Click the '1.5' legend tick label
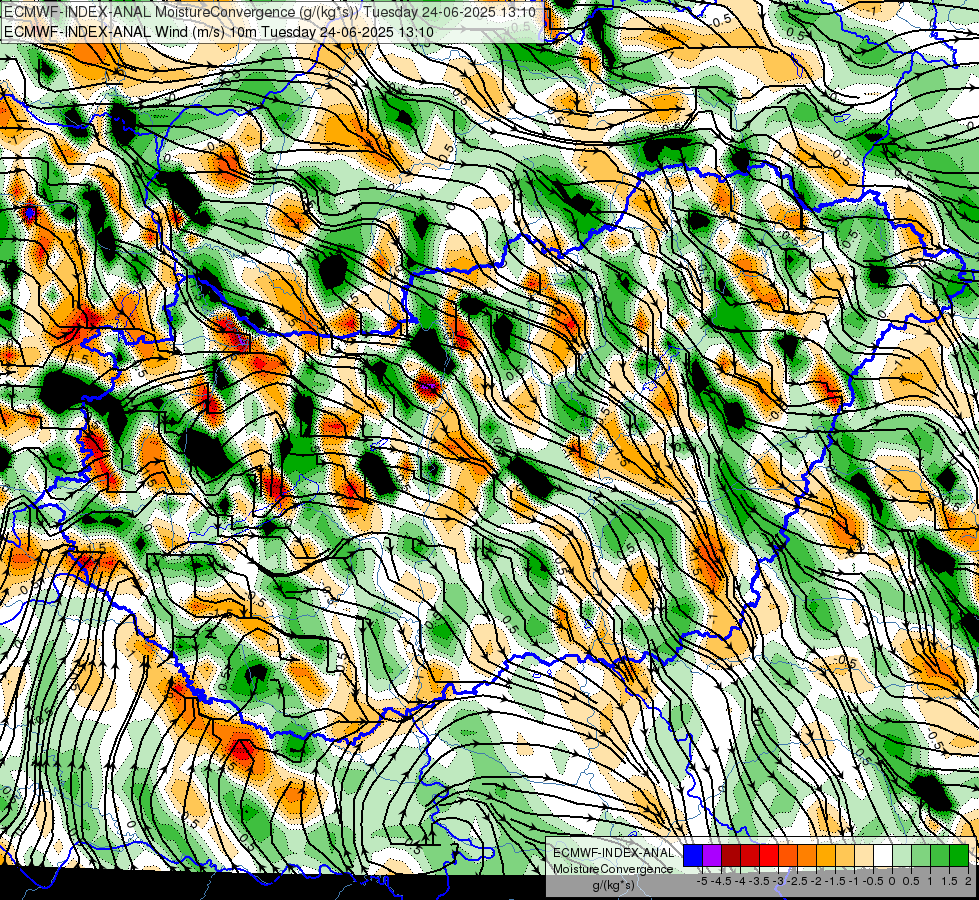 (950, 881)
